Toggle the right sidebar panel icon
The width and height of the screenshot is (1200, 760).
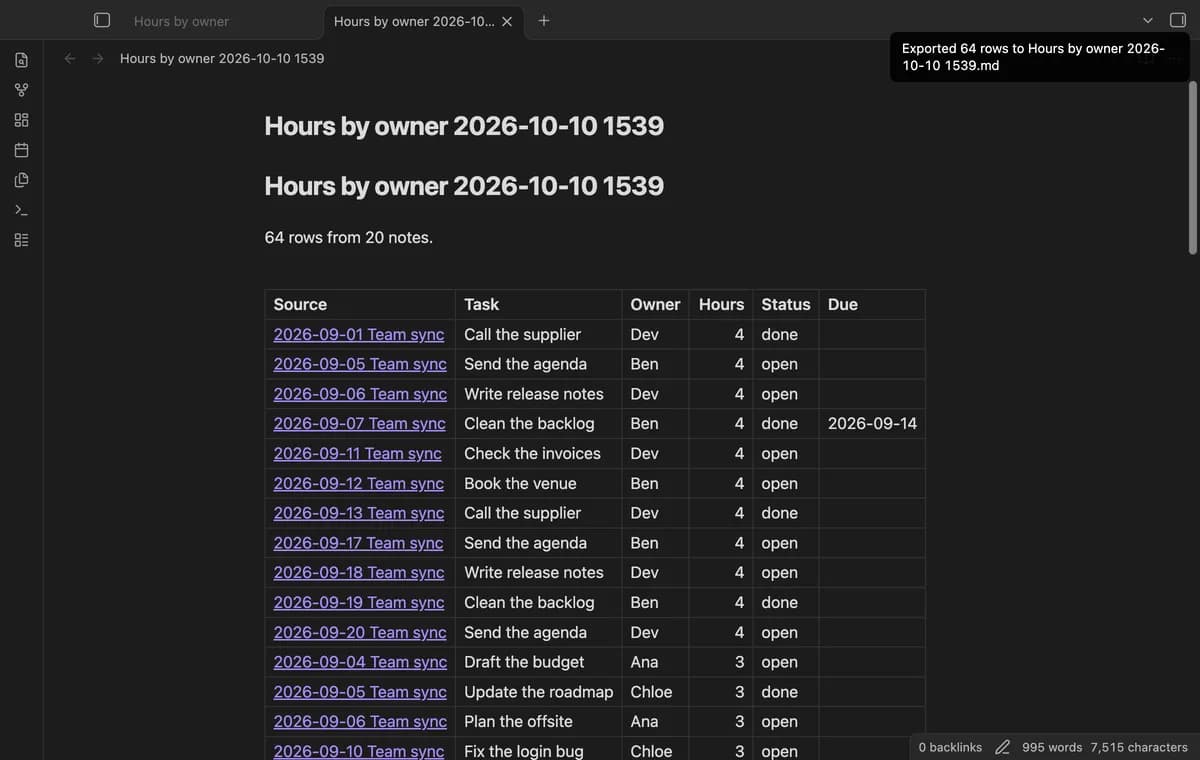(1178, 20)
